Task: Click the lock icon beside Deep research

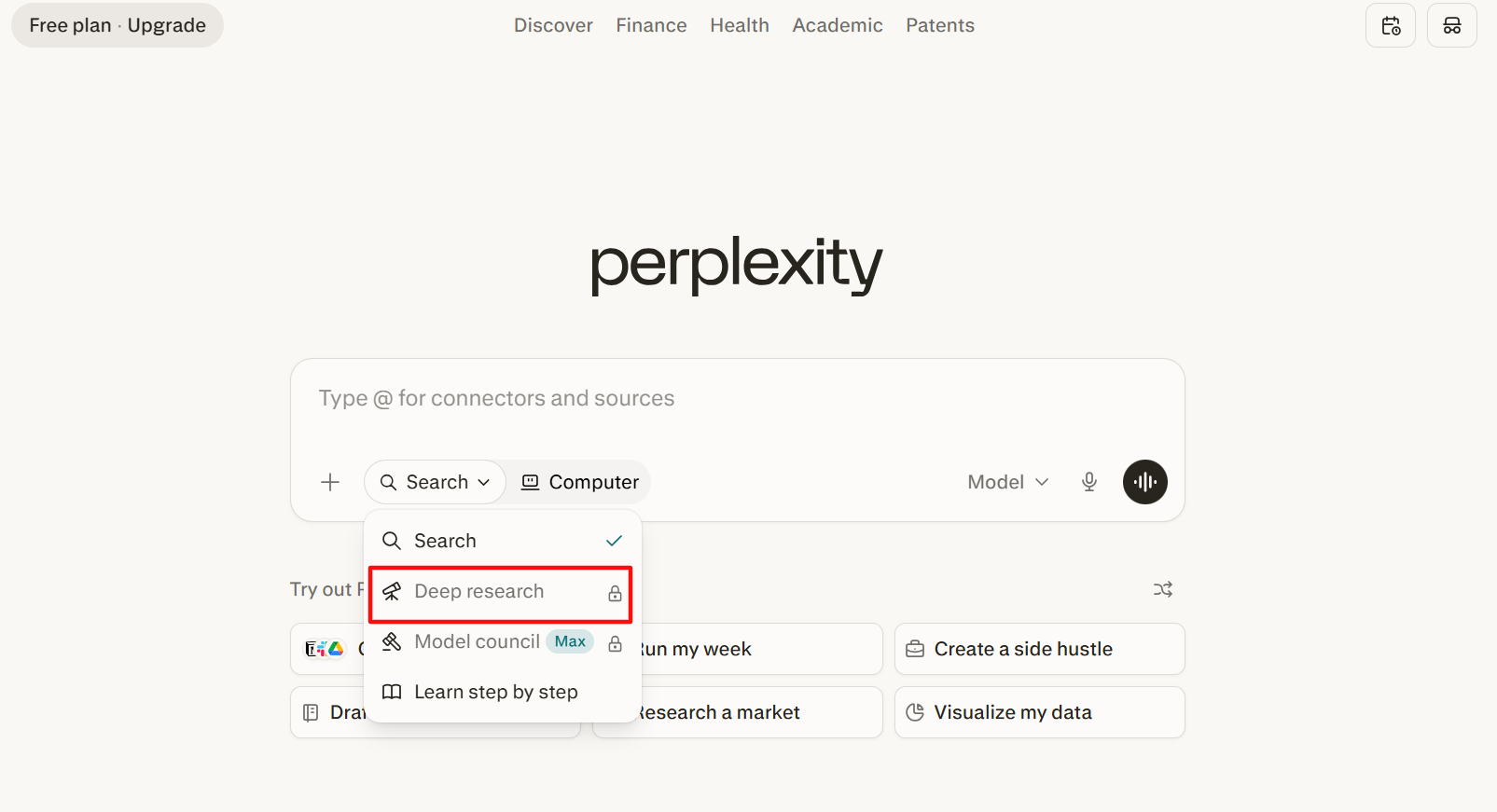Action: tap(615, 593)
